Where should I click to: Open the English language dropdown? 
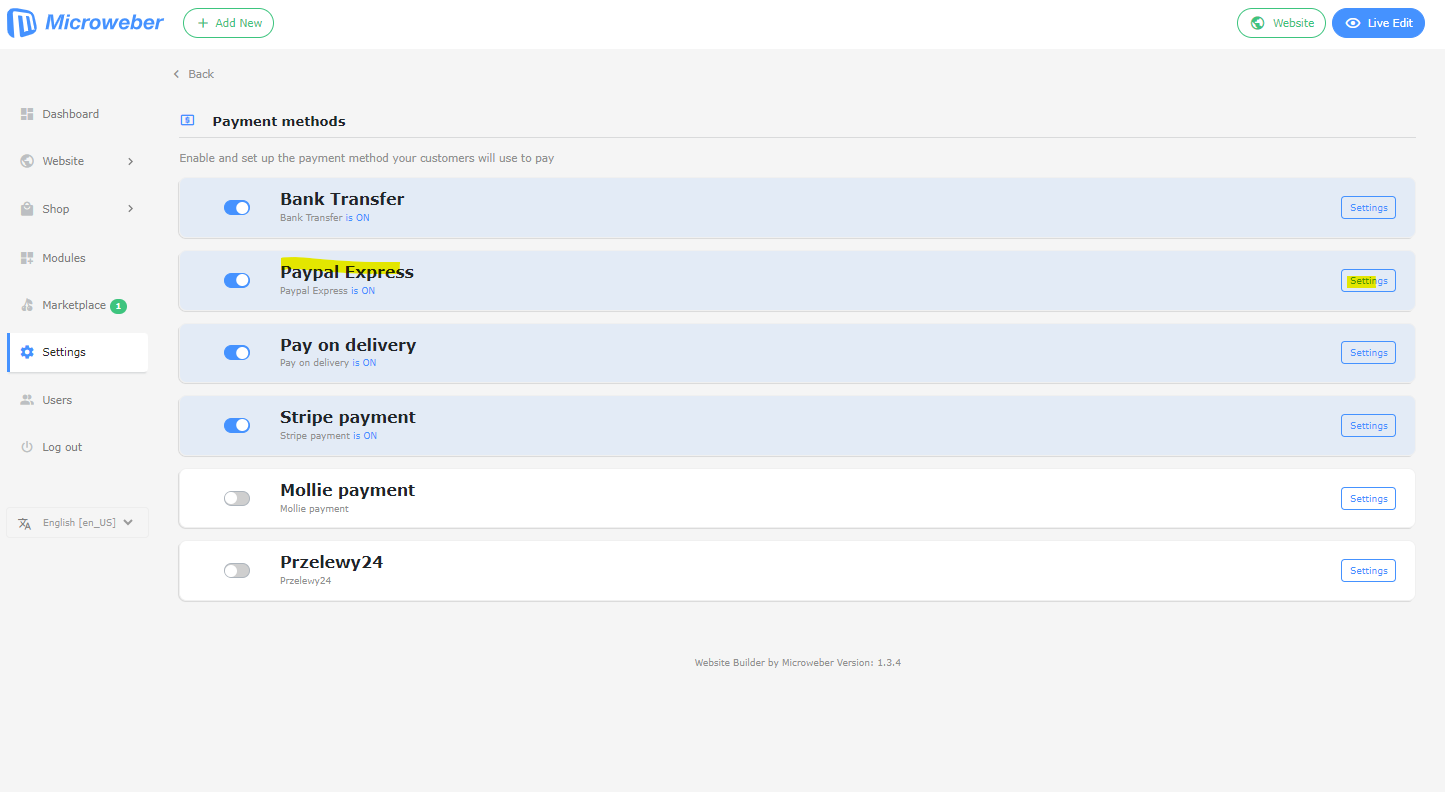pyautogui.click(x=78, y=523)
